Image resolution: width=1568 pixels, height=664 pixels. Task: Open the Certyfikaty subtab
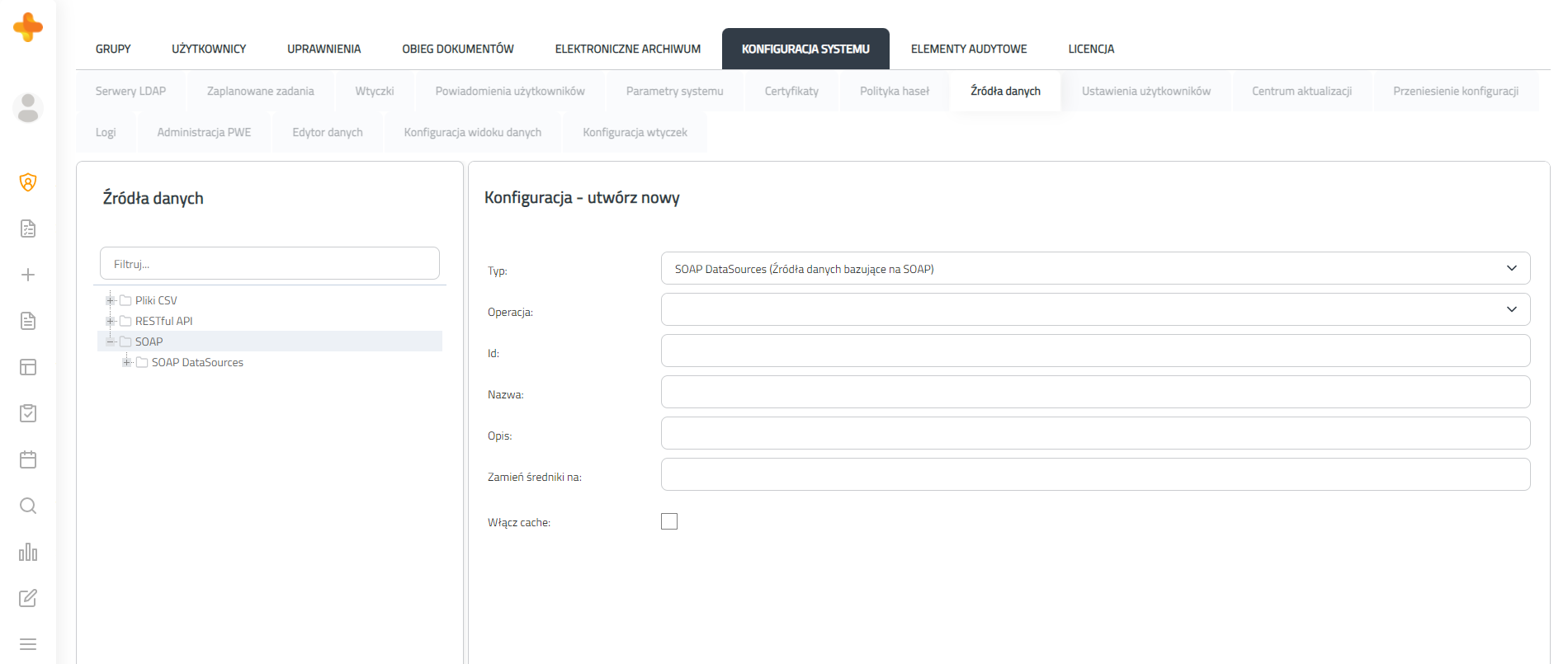[791, 91]
